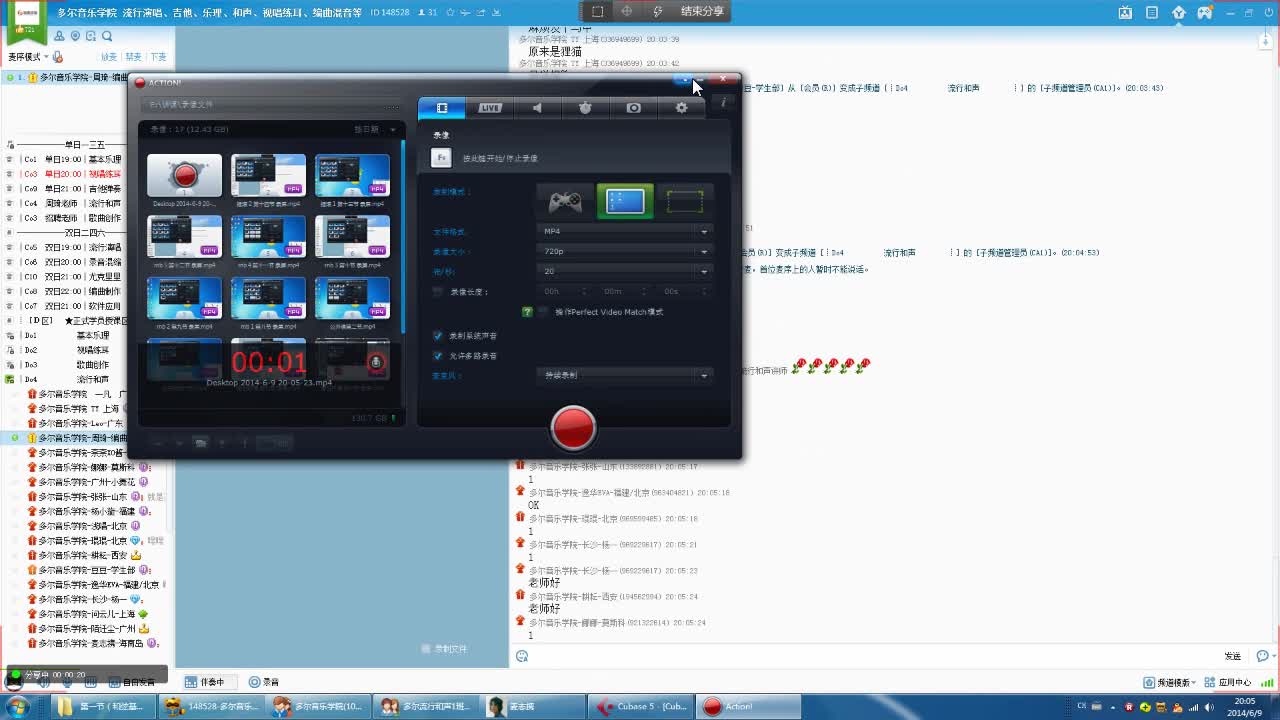This screenshot has width=1280, height=720.
Task: Click the recordings folder path field
Action: 268,104
